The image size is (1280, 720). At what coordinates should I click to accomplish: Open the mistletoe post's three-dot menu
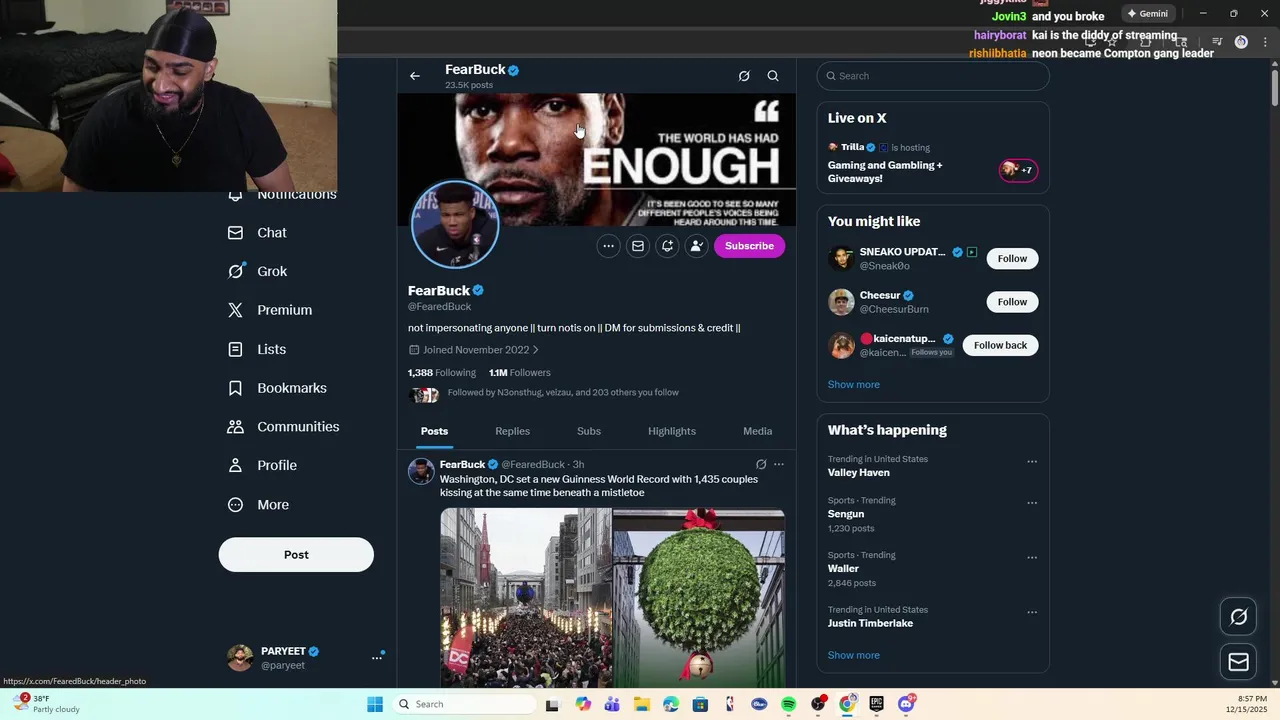pyautogui.click(x=779, y=464)
